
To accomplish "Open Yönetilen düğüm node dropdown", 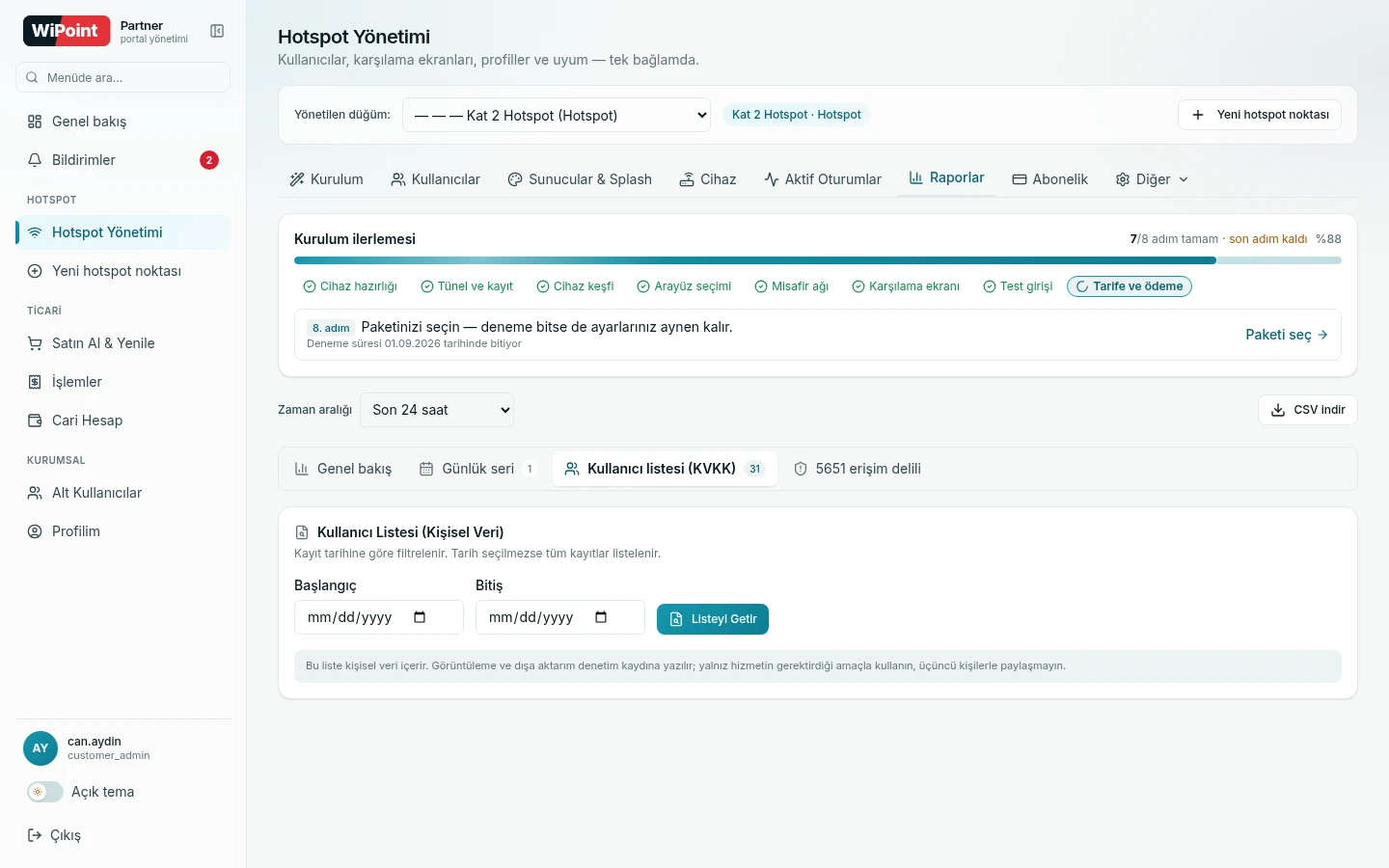I will pos(557,115).
